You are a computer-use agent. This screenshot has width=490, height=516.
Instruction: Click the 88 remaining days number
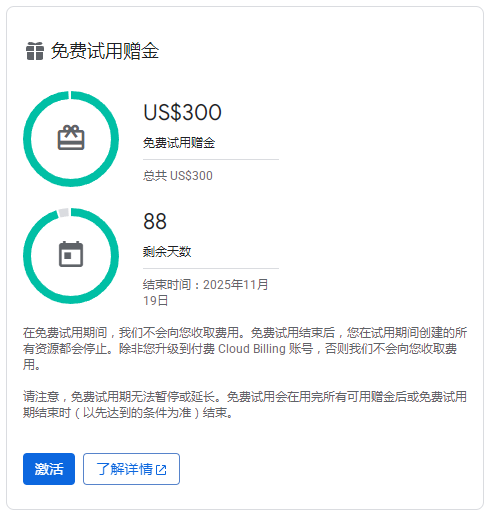(x=155, y=221)
